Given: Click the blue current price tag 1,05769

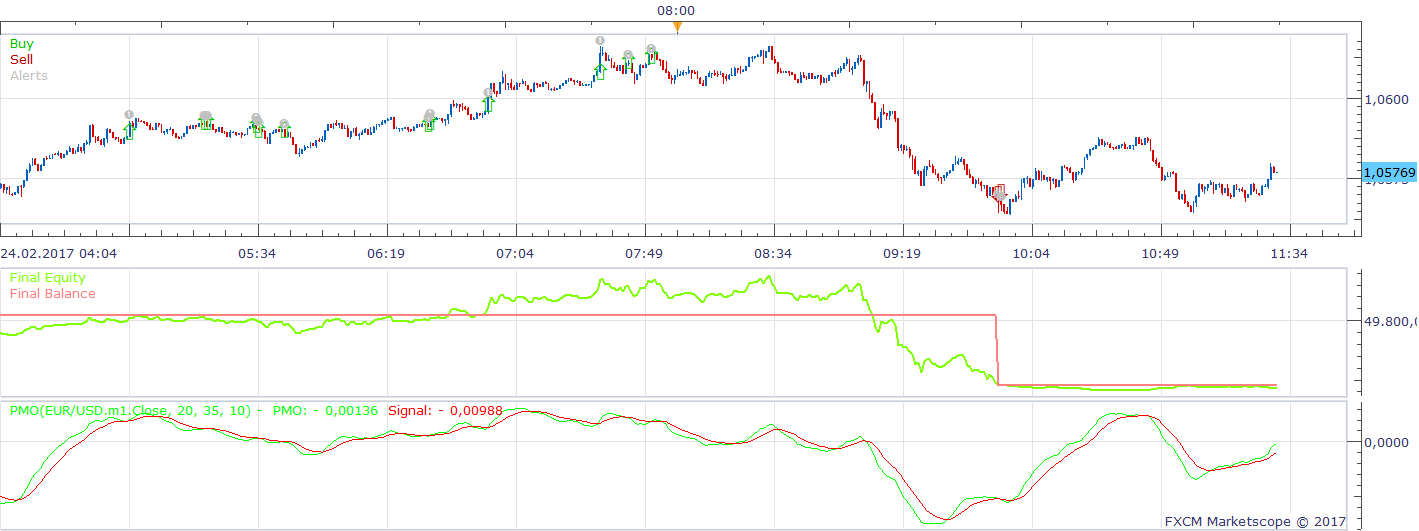Looking at the screenshot, I should pos(1389,172).
